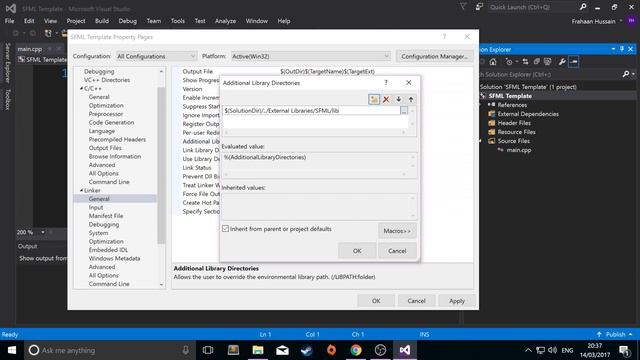This screenshot has width=640, height=360.
Task: Click OK in Additional Library Directories dialog
Action: point(357,251)
